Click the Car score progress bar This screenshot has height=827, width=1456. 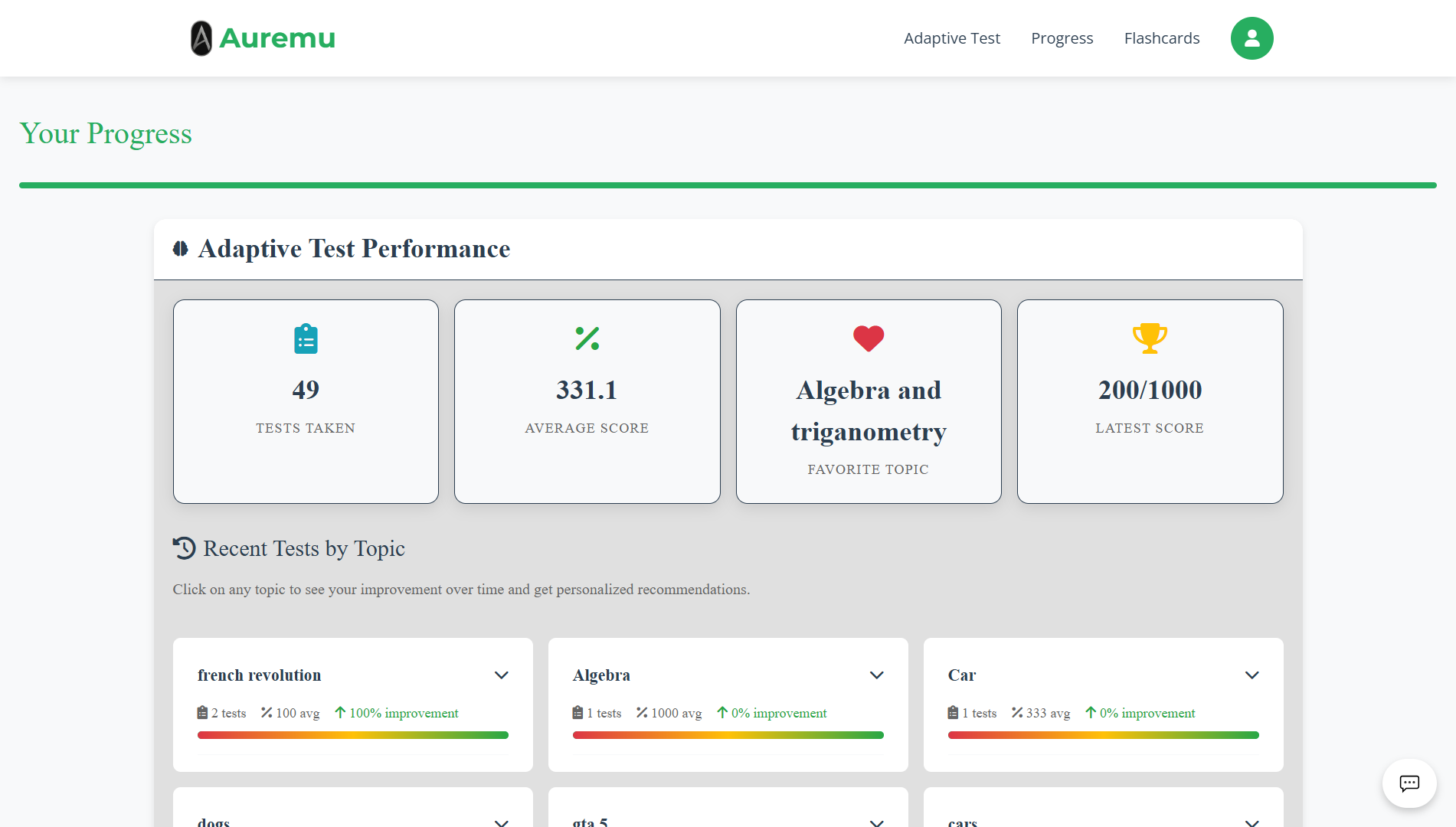tap(1104, 735)
